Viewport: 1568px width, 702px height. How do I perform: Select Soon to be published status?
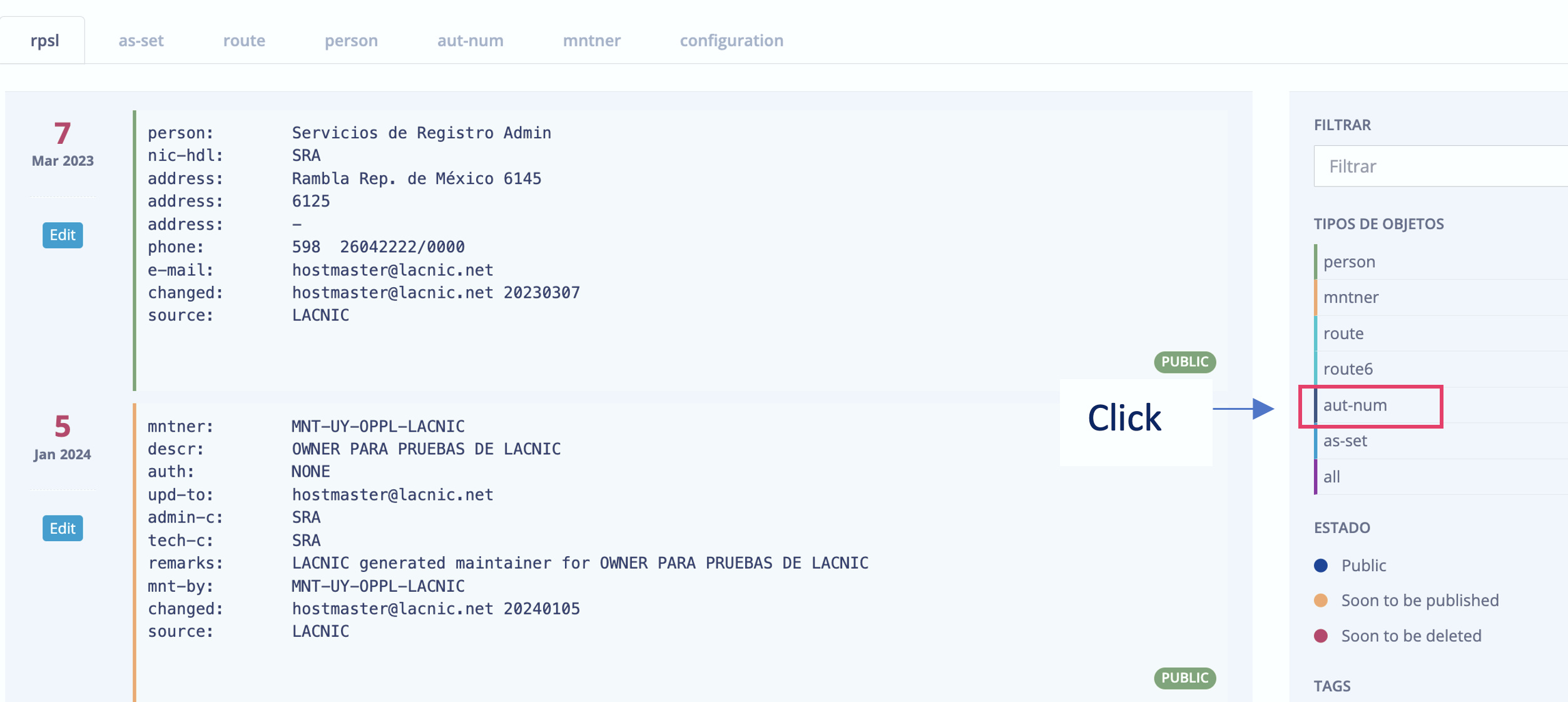click(1419, 601)
